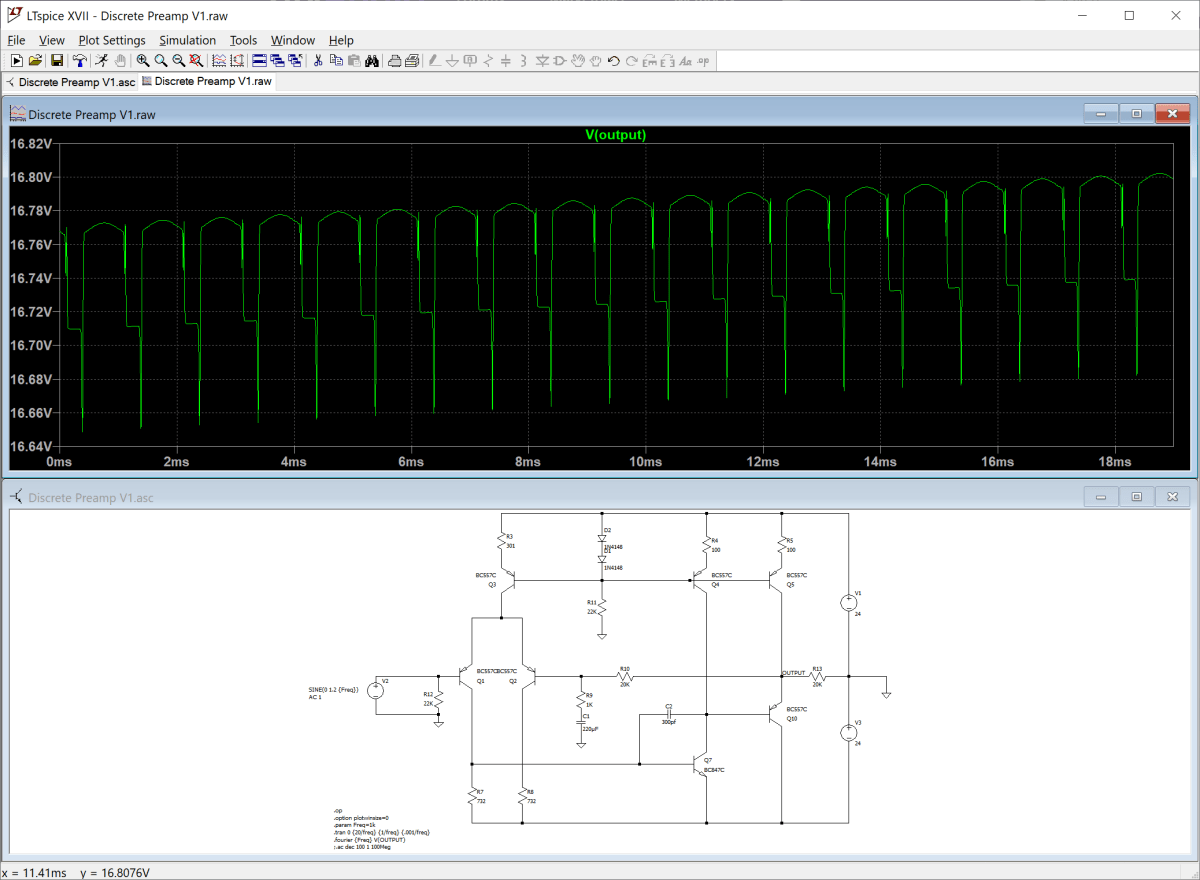Open the Tools menu
Screen dimensions: 1200x880
point(243,40)
